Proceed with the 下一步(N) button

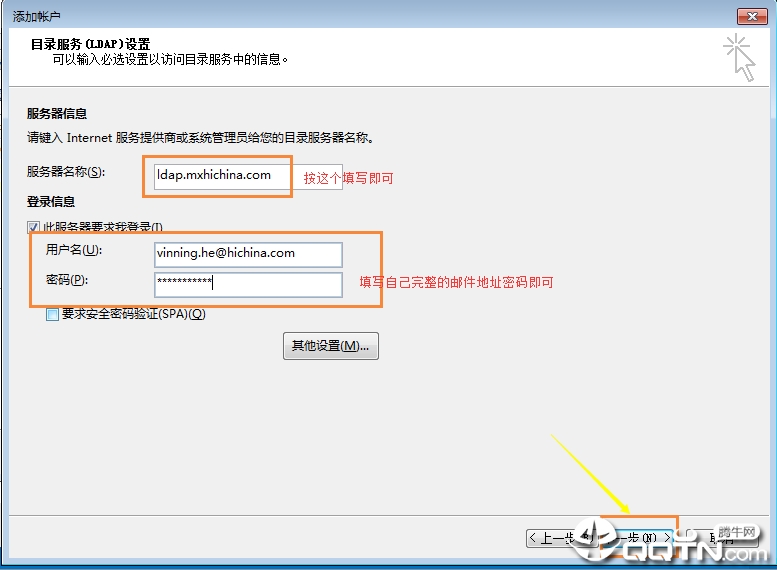[639, 538]
